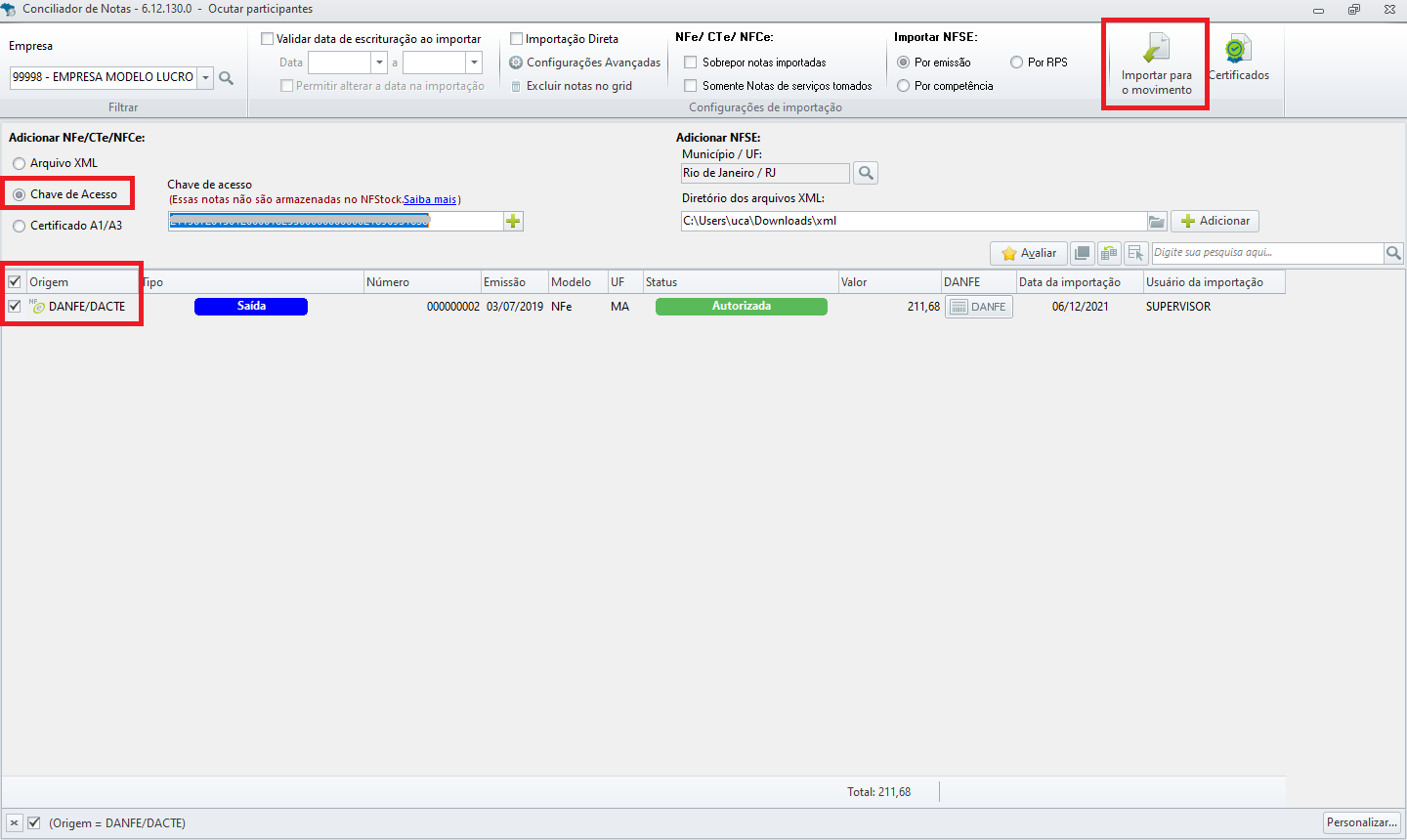
Task: Uncheck the DANFE/DACTE row checkbox
Action: coord(15,307)
